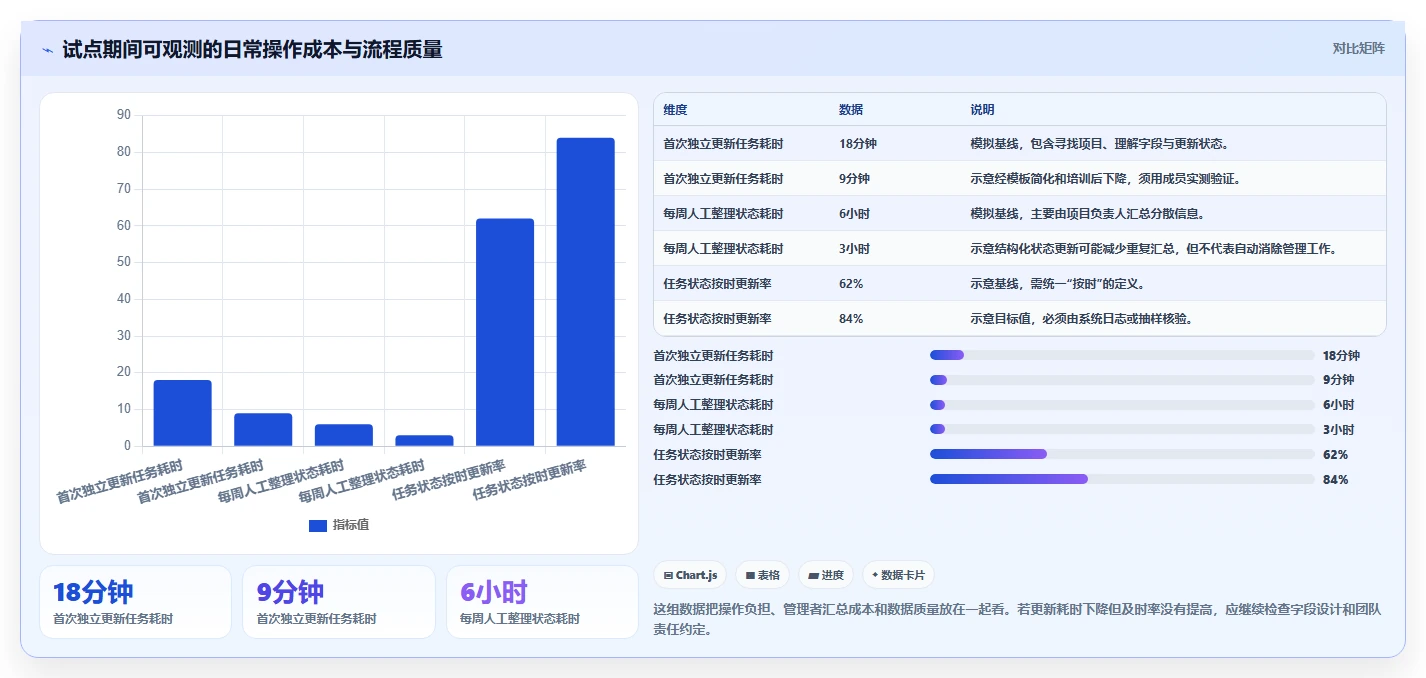Click the 9分钟 cell in the table

coord(855,179)
